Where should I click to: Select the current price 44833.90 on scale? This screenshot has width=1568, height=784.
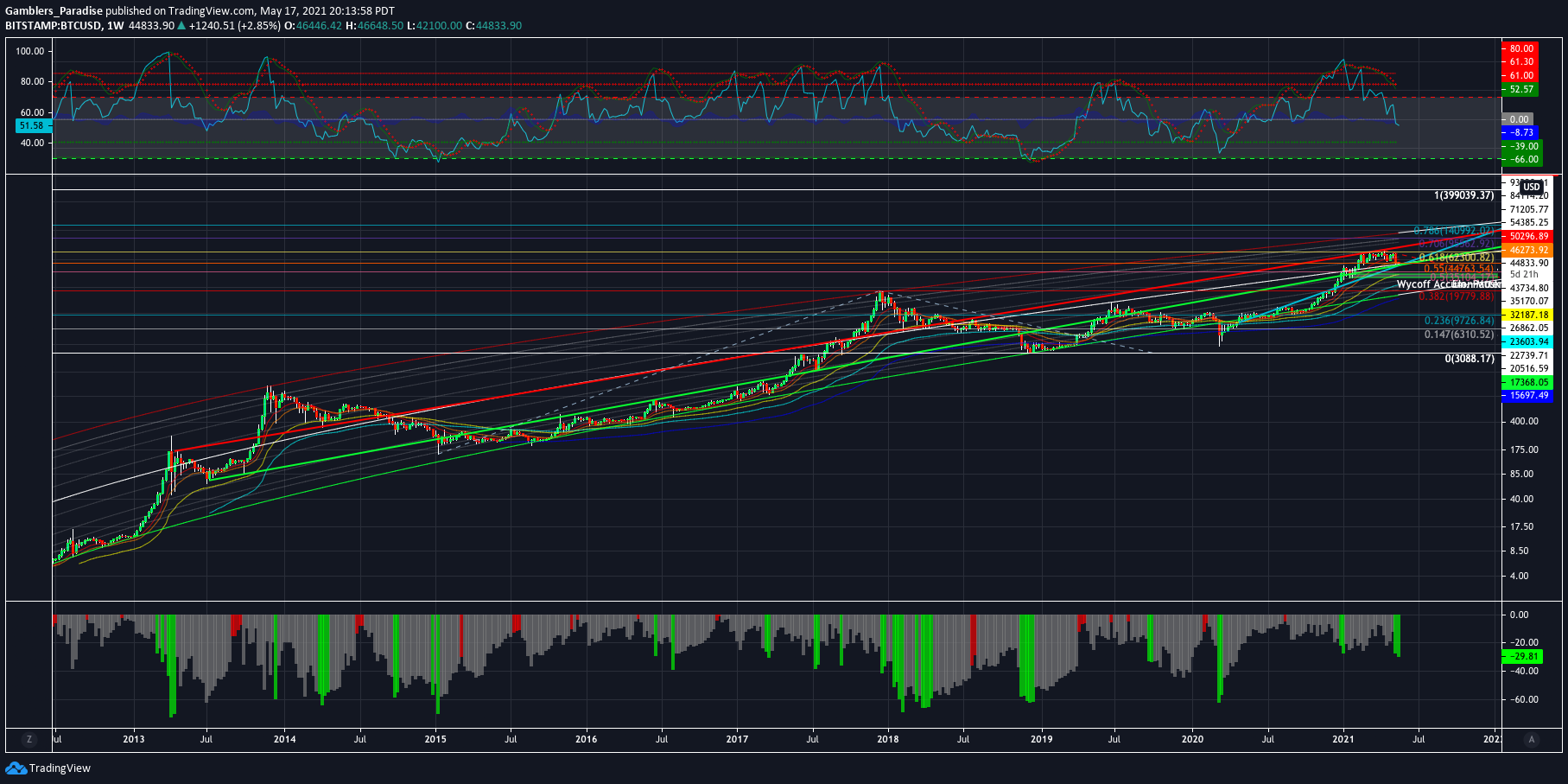point(1527,263)
